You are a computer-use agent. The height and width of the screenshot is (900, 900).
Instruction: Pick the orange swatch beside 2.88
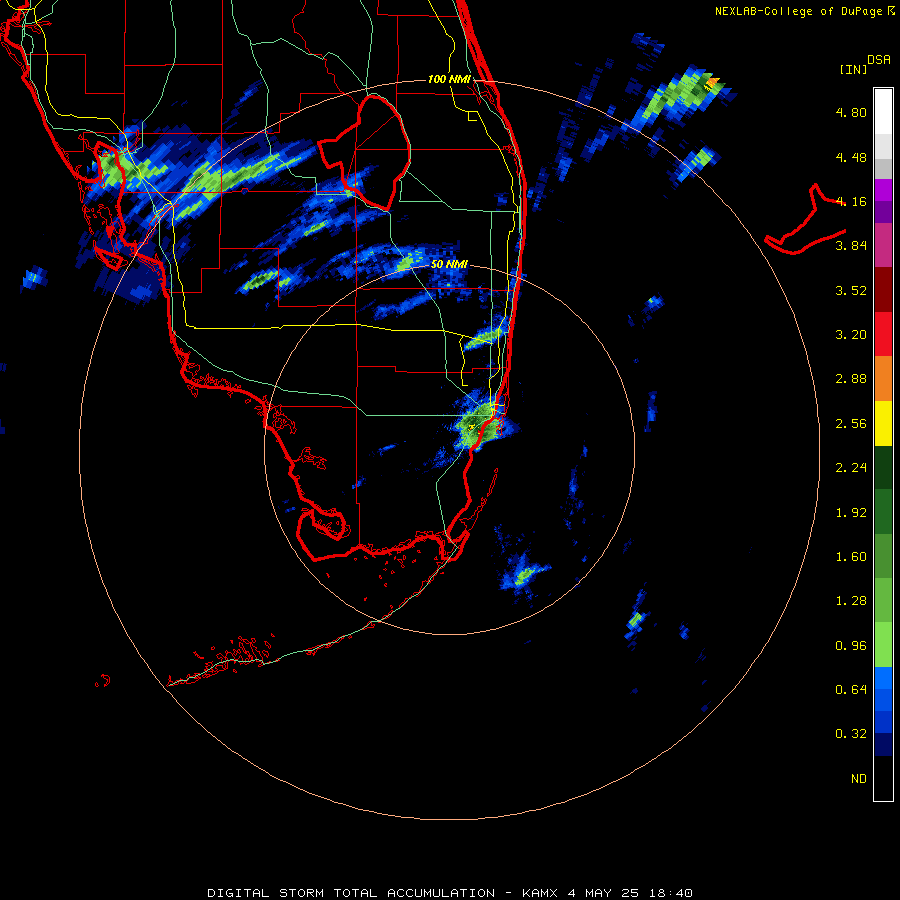tap(883, 378)
